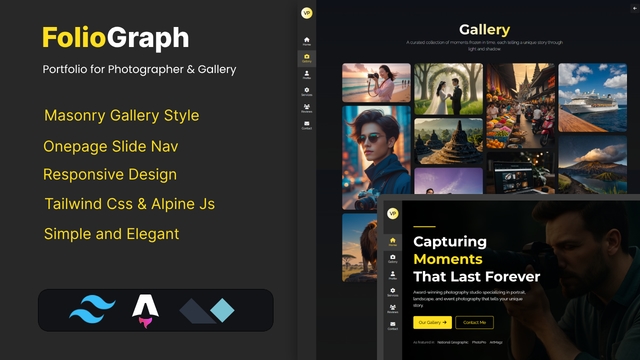This screenshot has width=640, height=360.
Task: Click the yellow Our Gallery button
Action: (x=432, y=322)
